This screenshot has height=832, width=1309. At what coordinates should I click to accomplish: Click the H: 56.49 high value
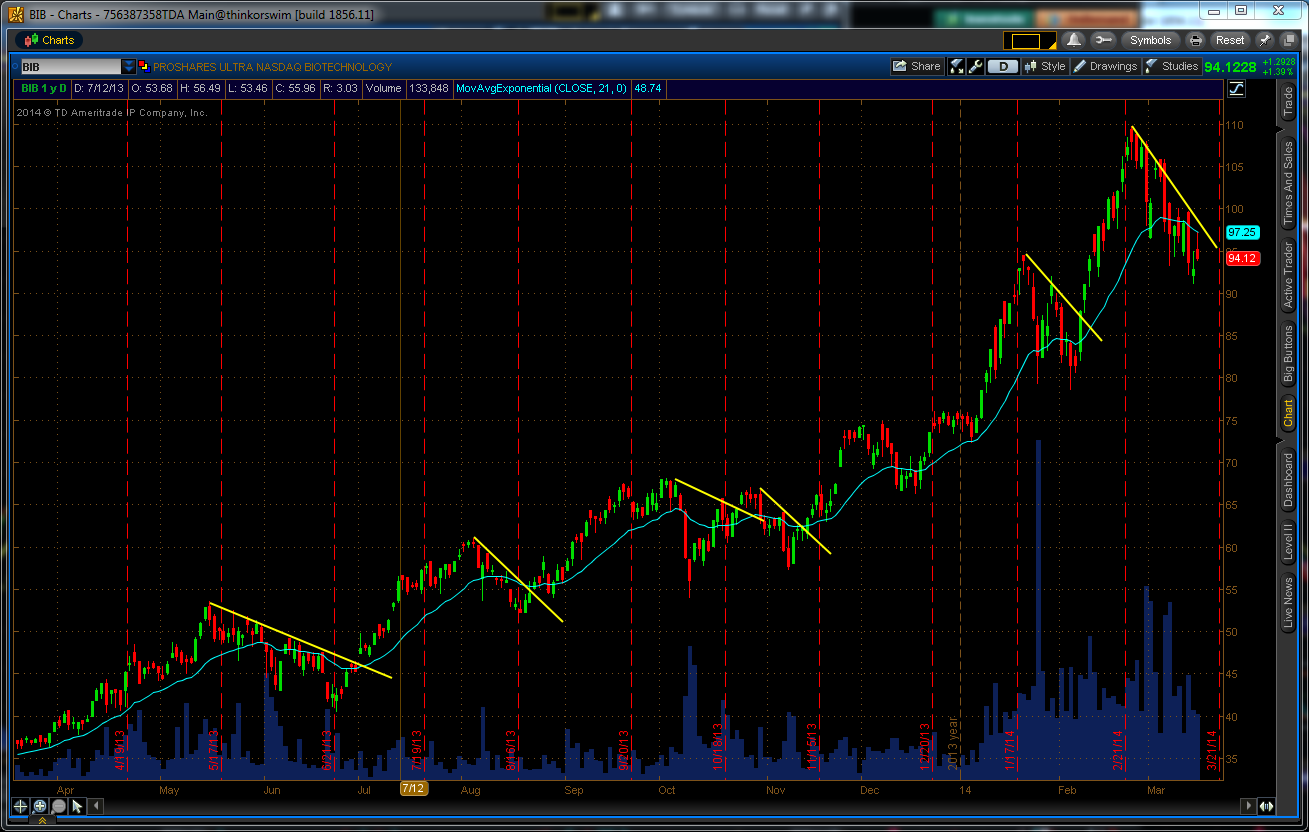point(199,88)
